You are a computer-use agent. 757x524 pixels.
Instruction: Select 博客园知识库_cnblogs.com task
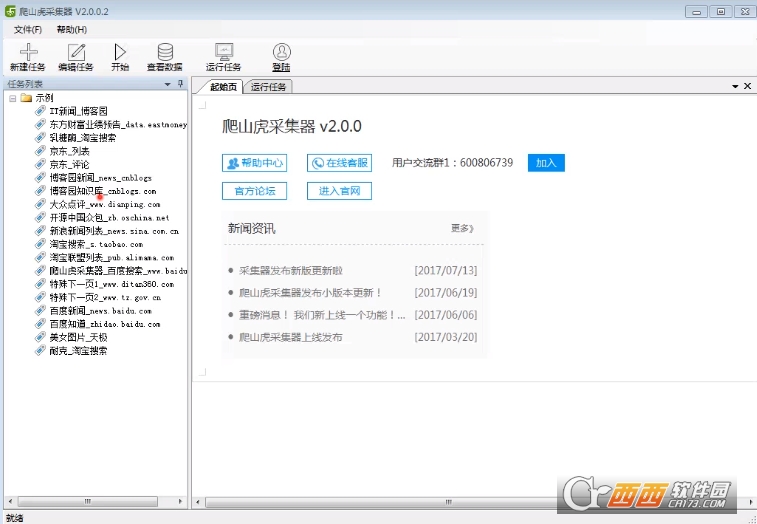[x=103, y=191]
